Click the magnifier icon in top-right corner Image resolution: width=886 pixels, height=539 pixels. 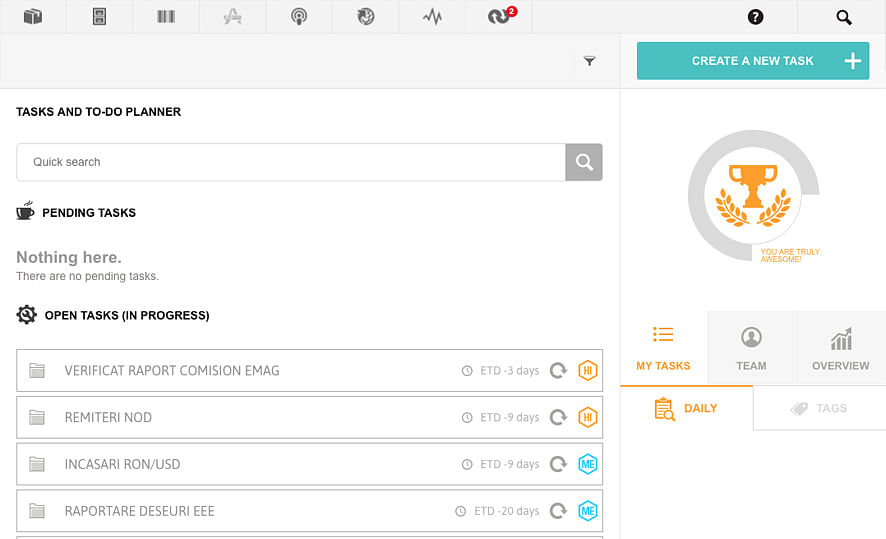844,17
